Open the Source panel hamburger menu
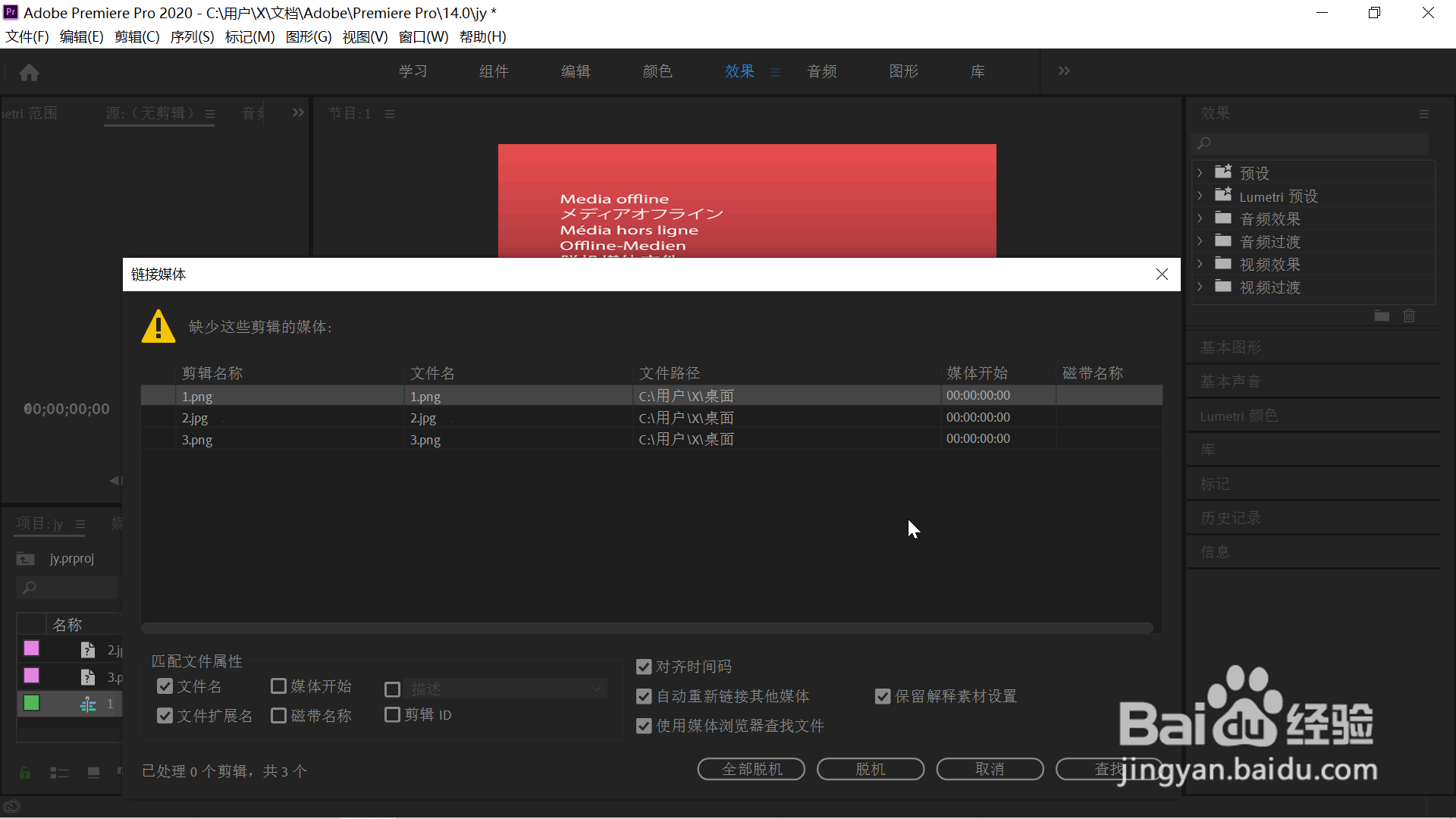 [210, 115]
